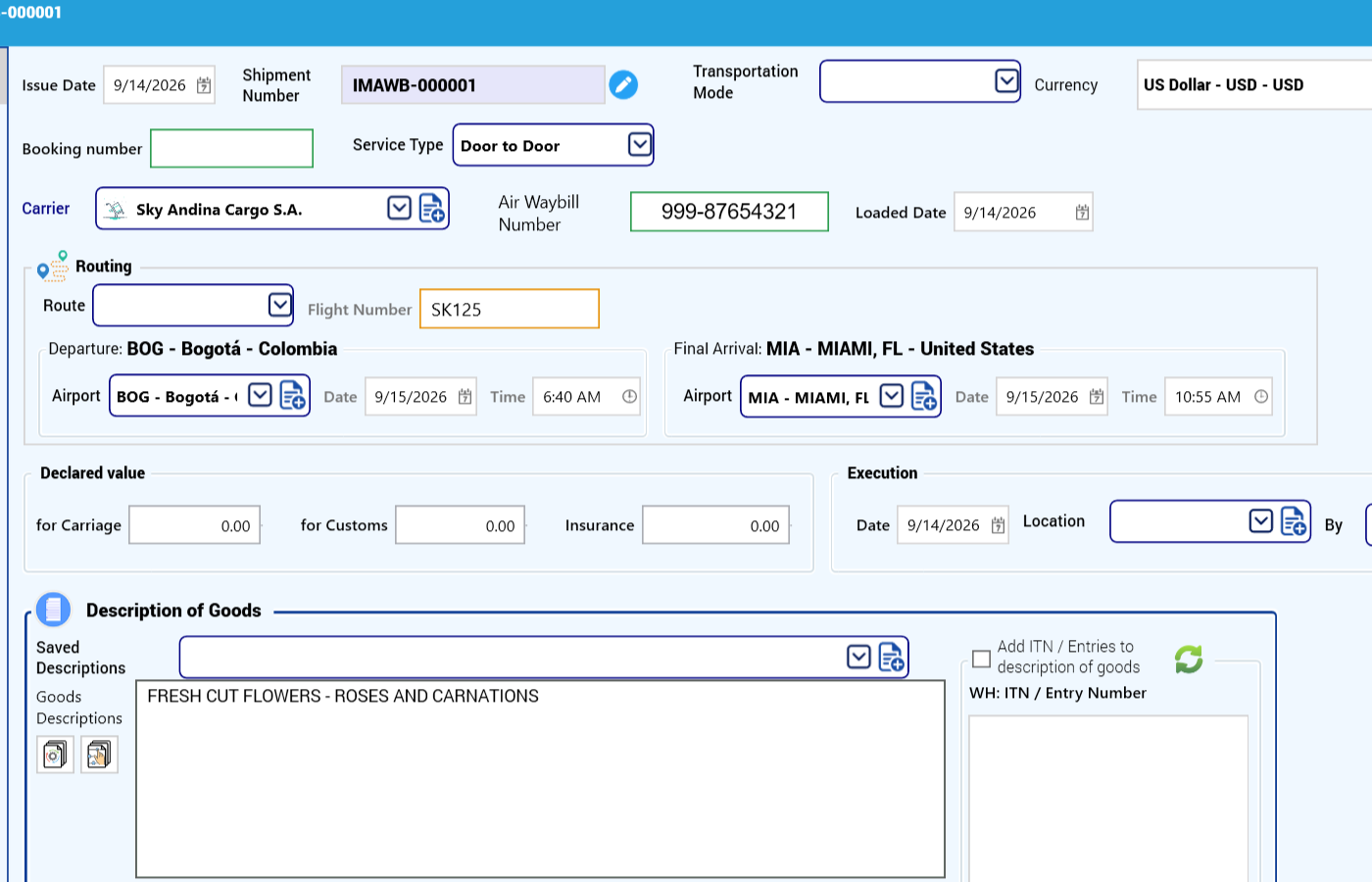Click the Execution section title
The height and width of the screenshot is (882, 1372).
point(883,472)
